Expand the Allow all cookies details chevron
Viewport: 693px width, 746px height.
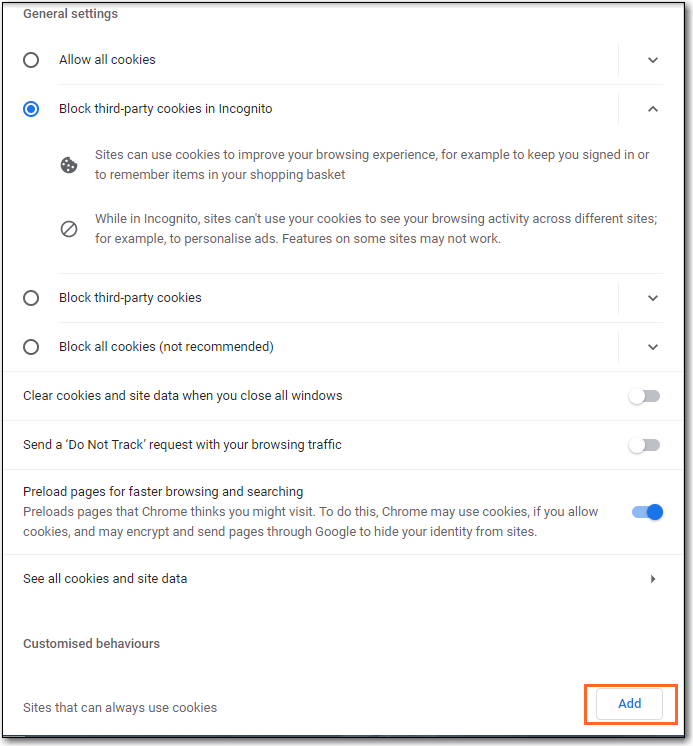[653, 60]
